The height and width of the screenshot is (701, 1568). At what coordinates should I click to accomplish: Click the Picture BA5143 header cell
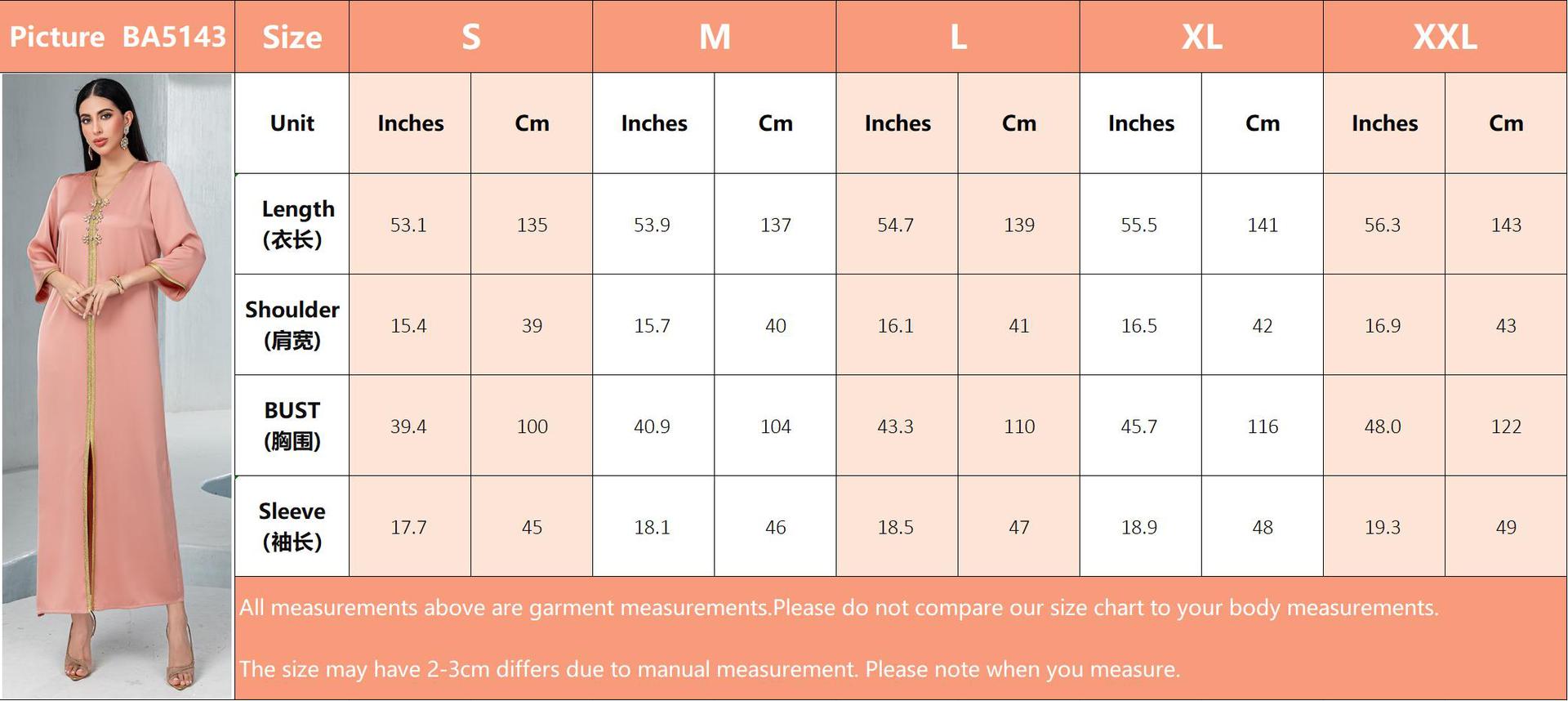tap(117, 37)
